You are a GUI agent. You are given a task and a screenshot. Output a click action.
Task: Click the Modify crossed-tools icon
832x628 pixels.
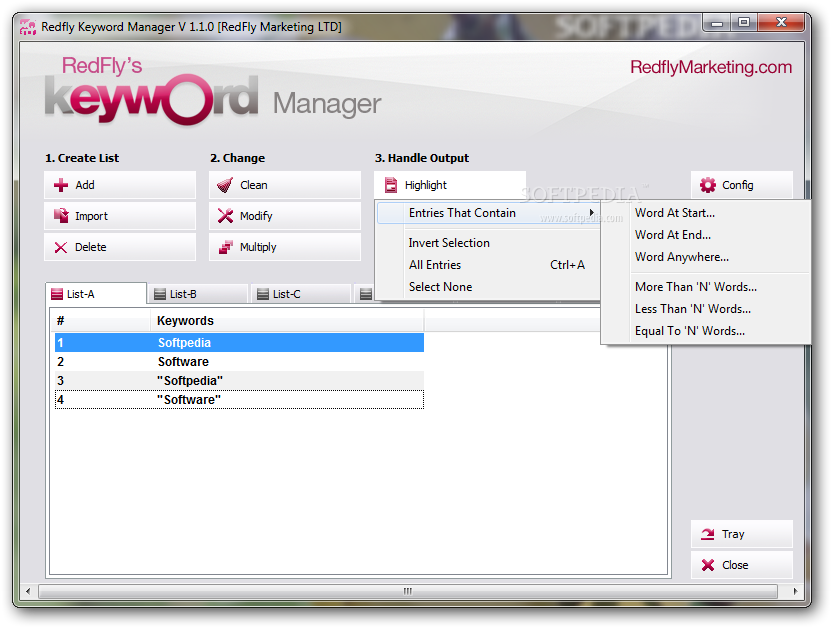[226, 216]
